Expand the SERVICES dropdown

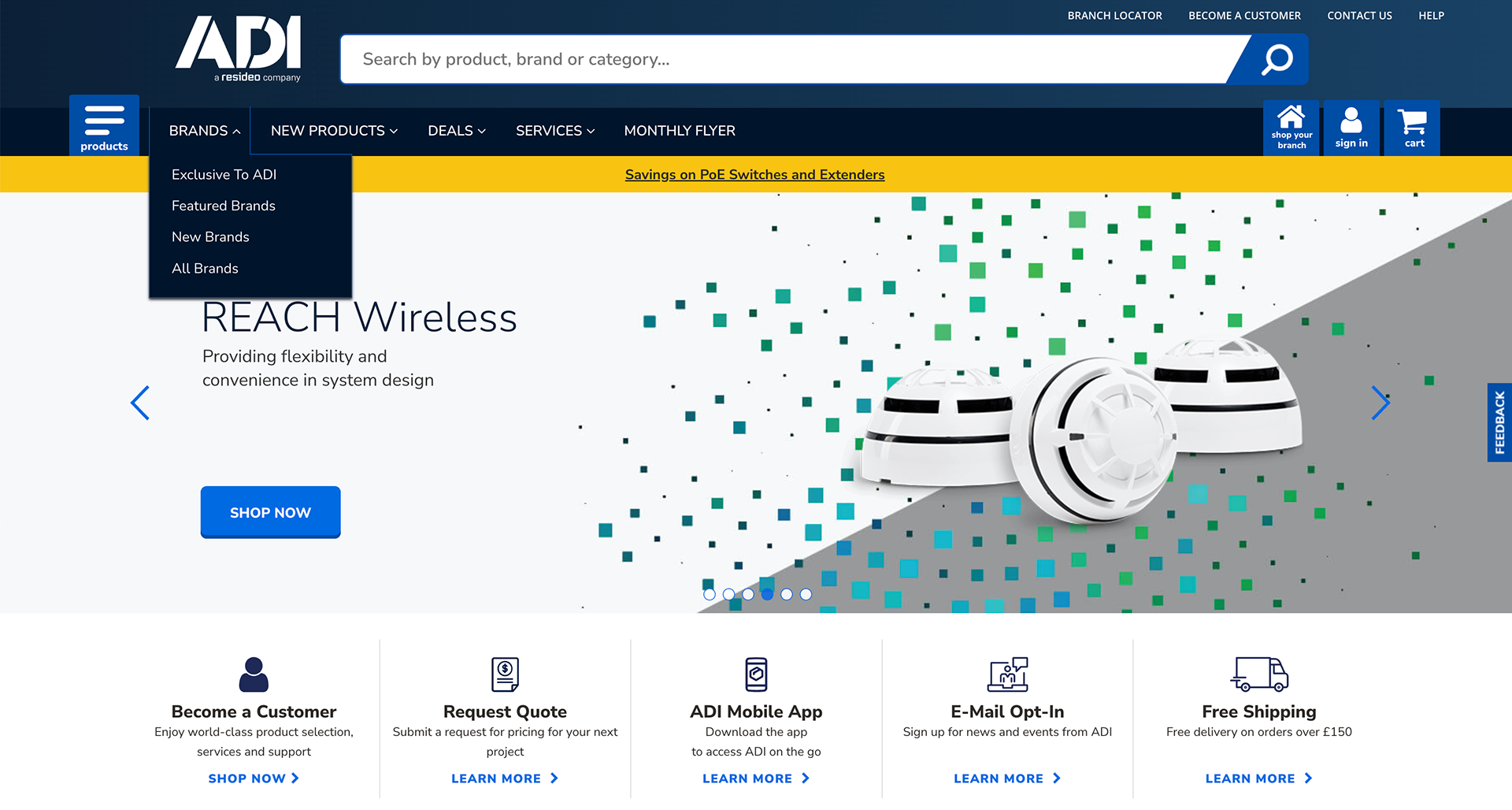coord(555,131)
